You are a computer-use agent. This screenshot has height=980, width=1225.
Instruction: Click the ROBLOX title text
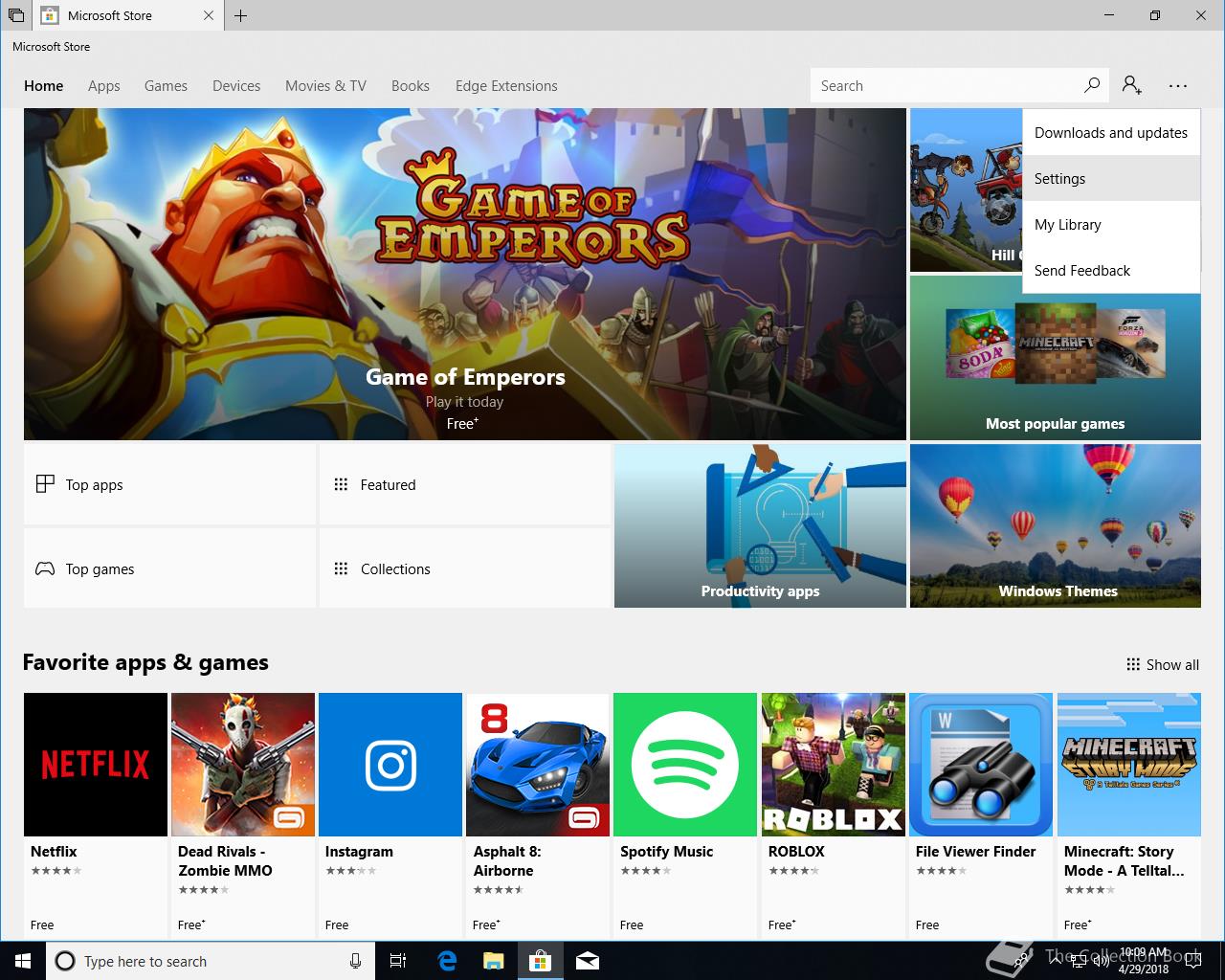coord(796,851)
